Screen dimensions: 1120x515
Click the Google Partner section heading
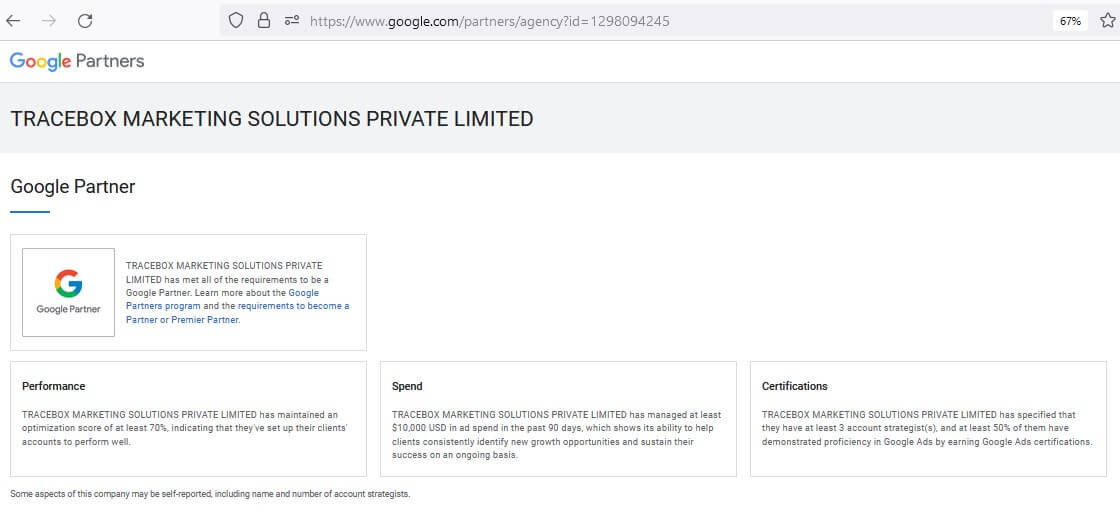coord(72,186)
